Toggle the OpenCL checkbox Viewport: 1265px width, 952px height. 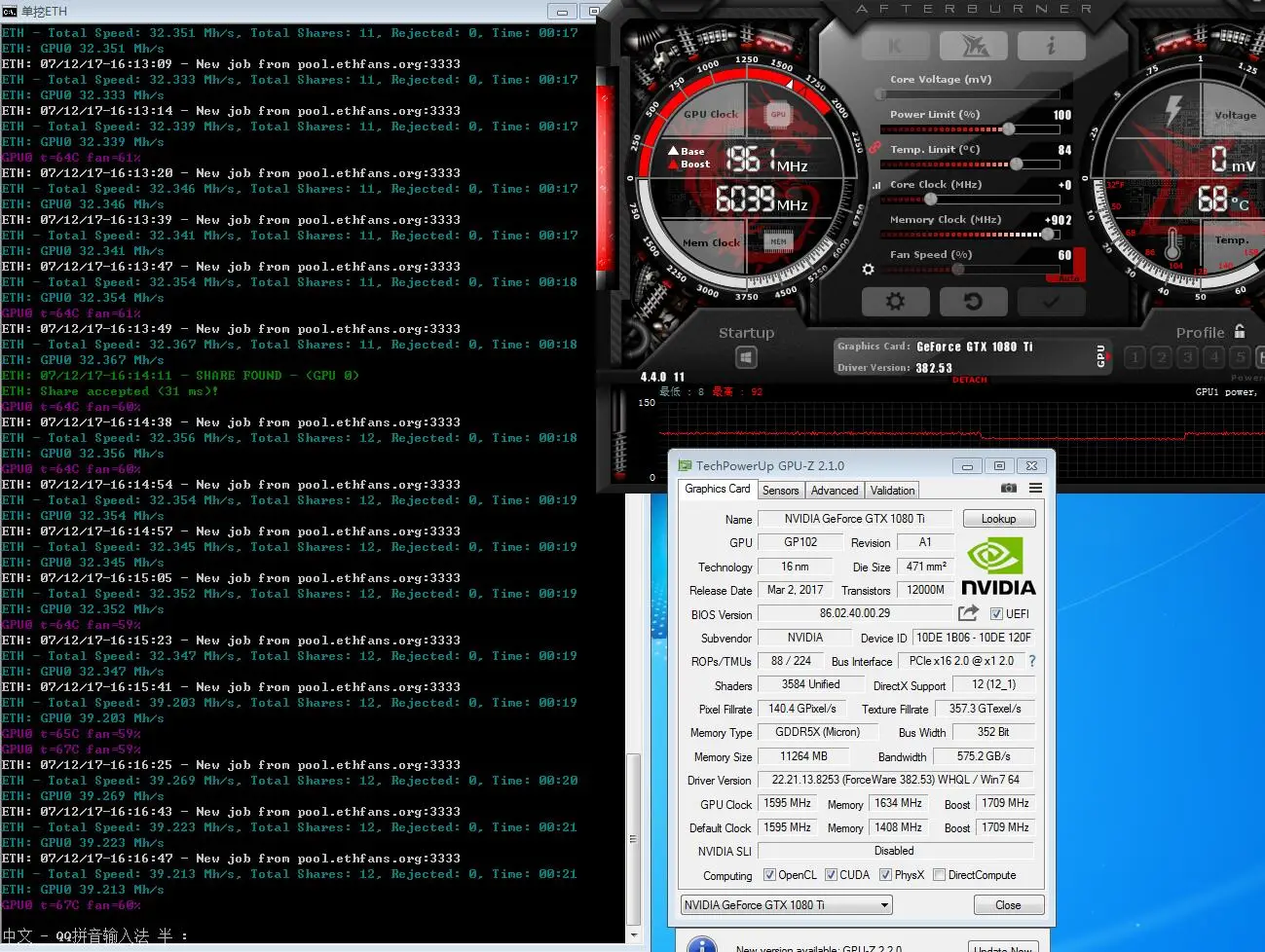(769, 874)
